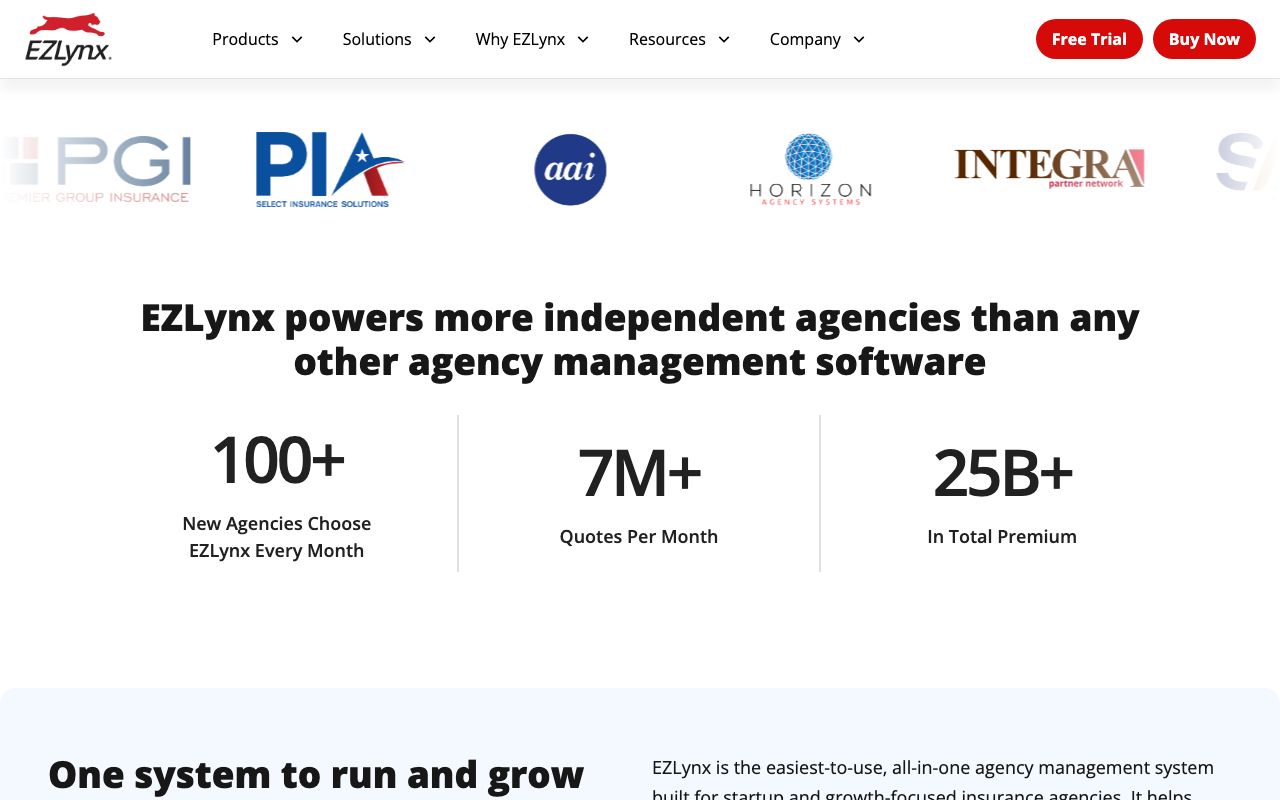Click the Horizon Agency Systems logo
This screenshot has height=800, width=1280.
click(x=810, y=170)
